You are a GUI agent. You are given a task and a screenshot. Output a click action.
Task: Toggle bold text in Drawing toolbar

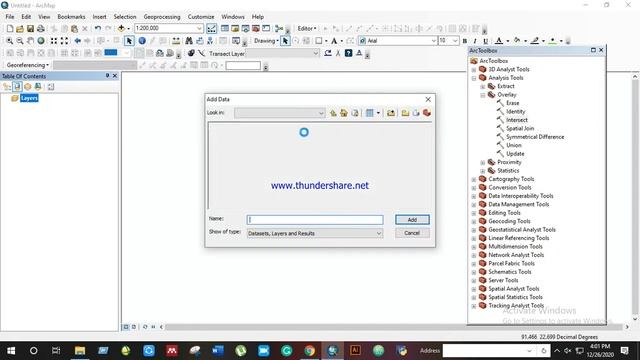(x=464, y=41)
